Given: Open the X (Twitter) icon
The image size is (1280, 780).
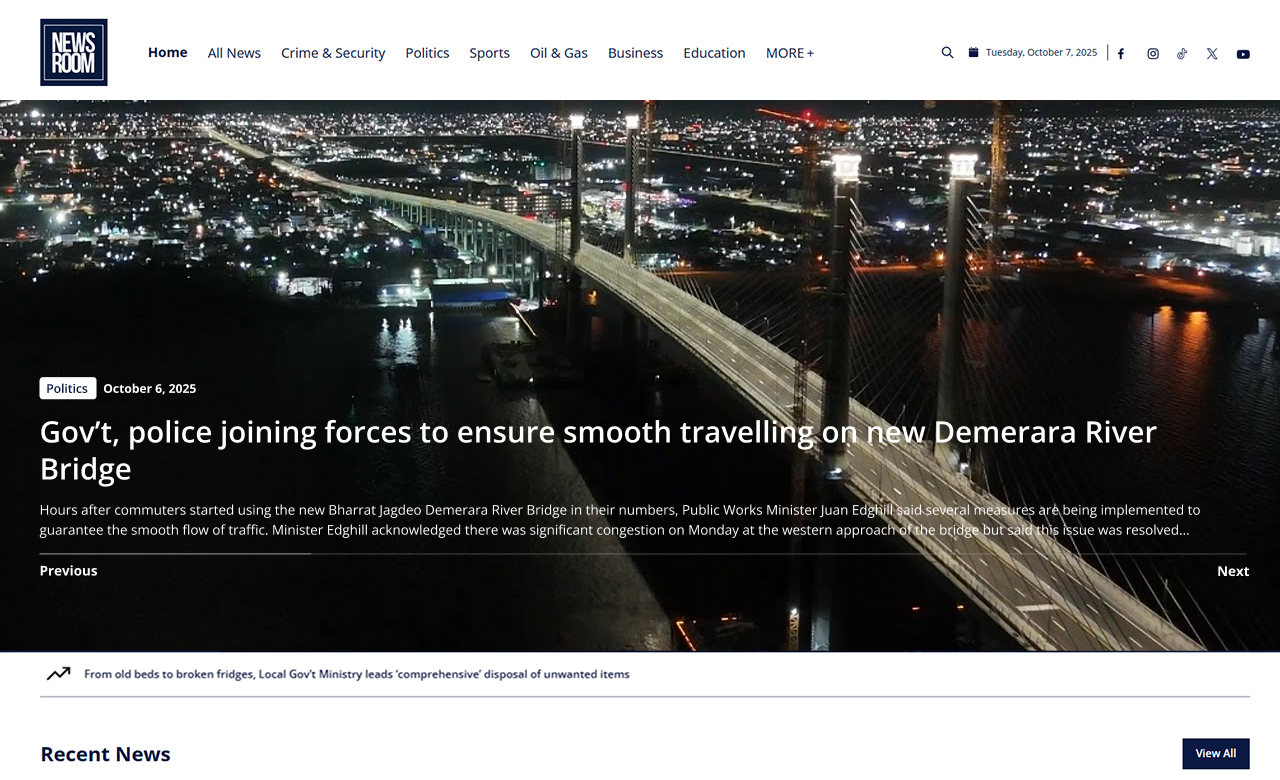Looking at the screenshot, I should coord(1212,54).
